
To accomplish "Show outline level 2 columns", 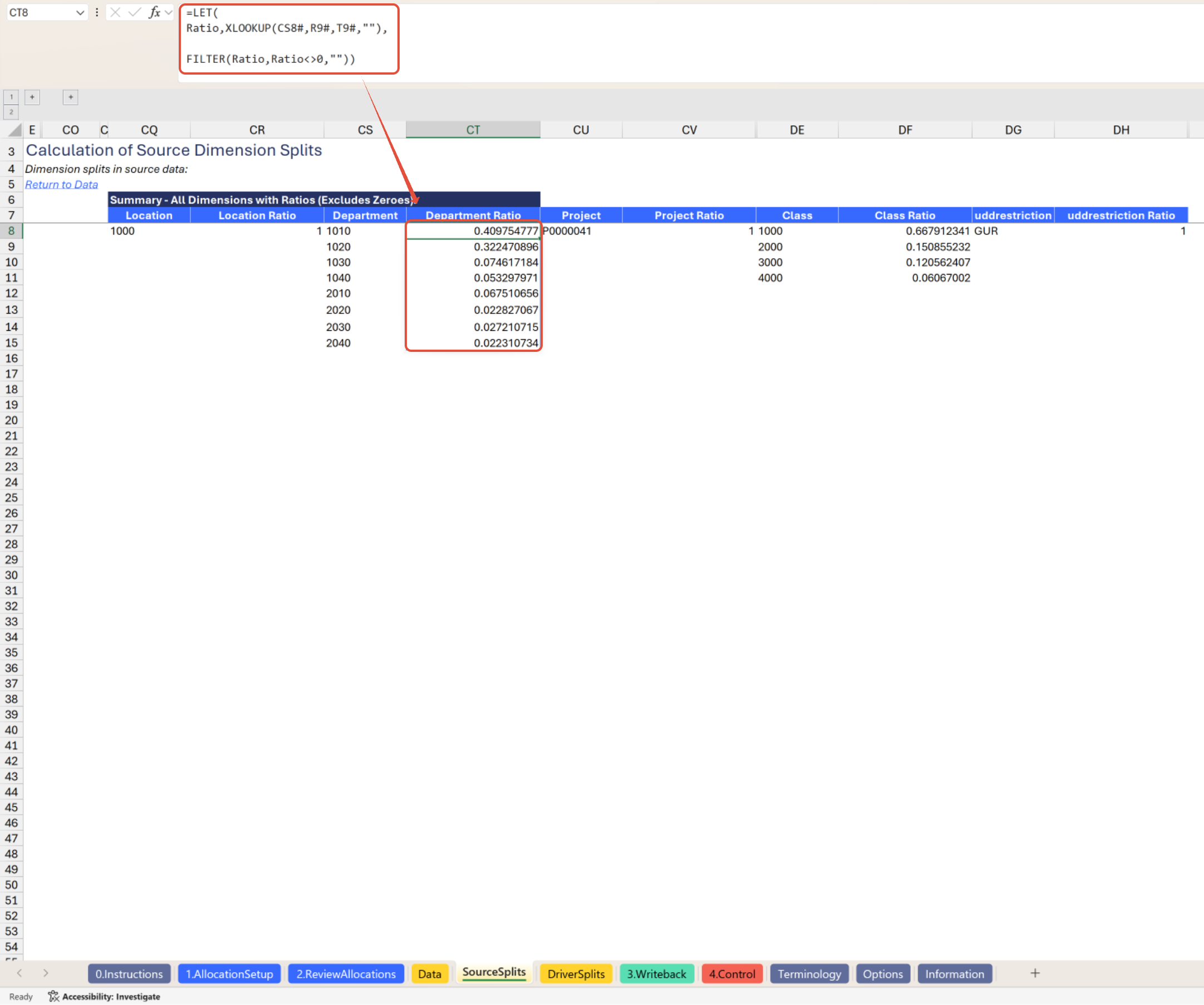I will pyautogui.click(x=11, y=112).
